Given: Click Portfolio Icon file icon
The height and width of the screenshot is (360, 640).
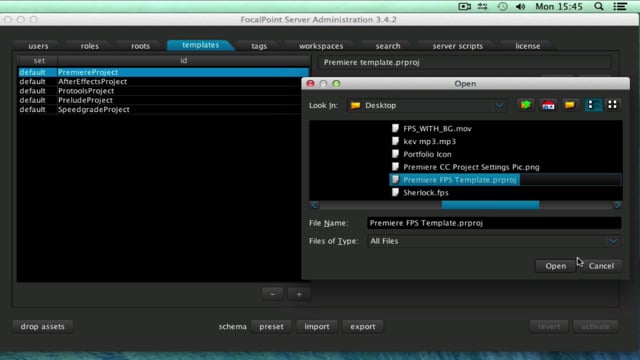Looking at the screenshot, I should pyautogui.click(x=395, y=154).
